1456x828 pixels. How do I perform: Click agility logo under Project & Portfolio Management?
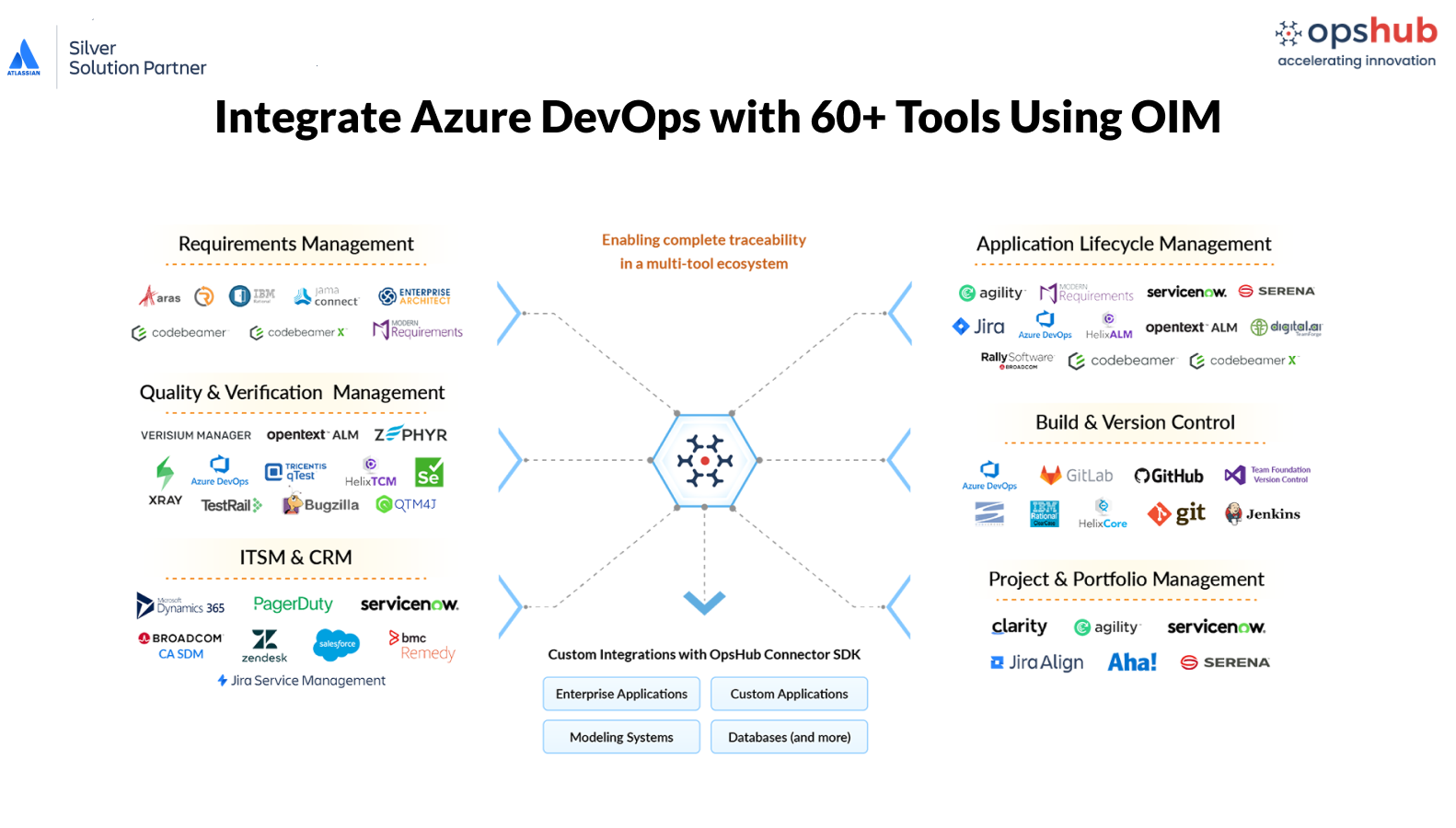click(1107, 627)
